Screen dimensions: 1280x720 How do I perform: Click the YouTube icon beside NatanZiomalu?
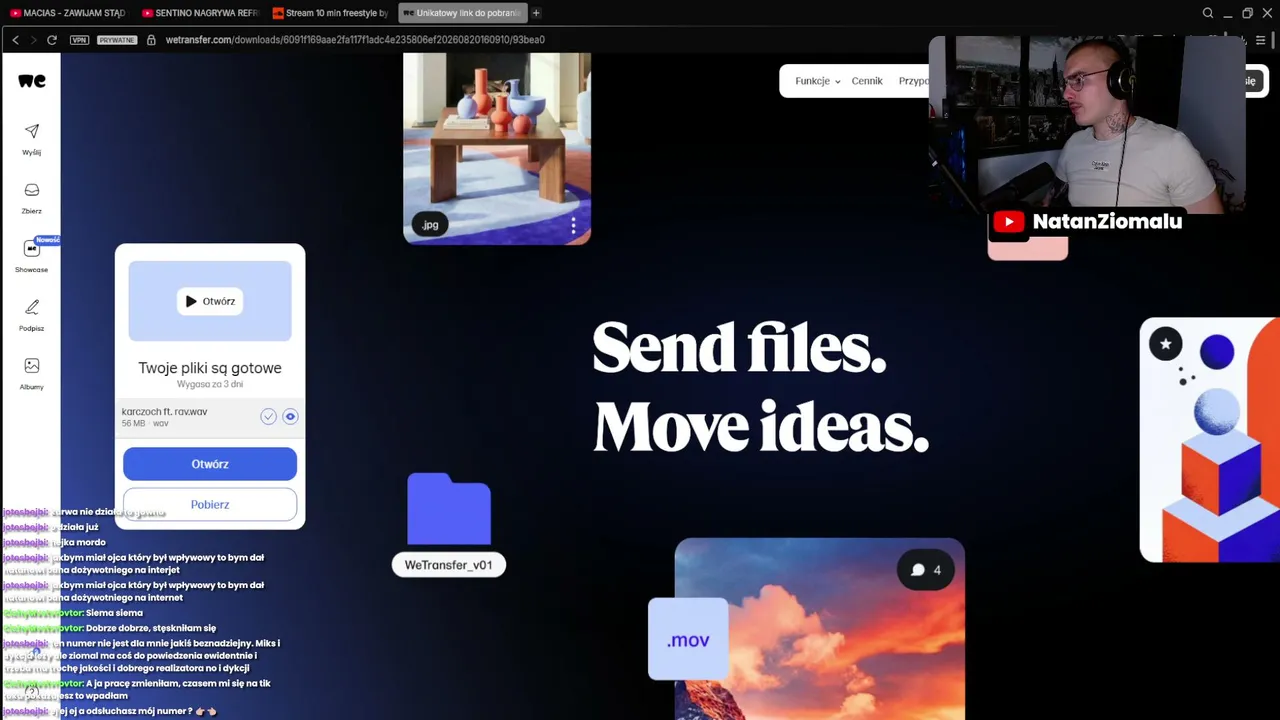pos(1008,222)
